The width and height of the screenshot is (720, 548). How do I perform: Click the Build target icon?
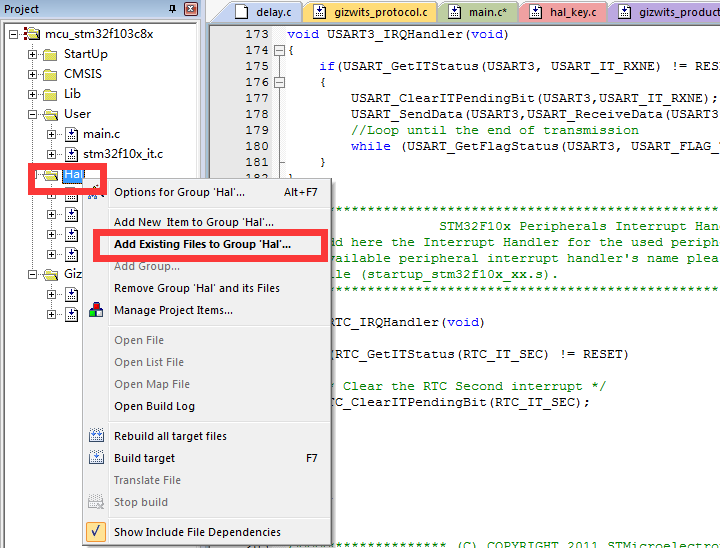point(96,457)
